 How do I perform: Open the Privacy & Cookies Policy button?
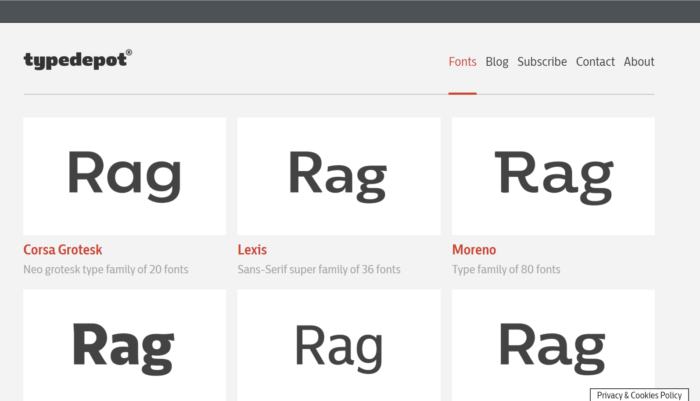639,395
